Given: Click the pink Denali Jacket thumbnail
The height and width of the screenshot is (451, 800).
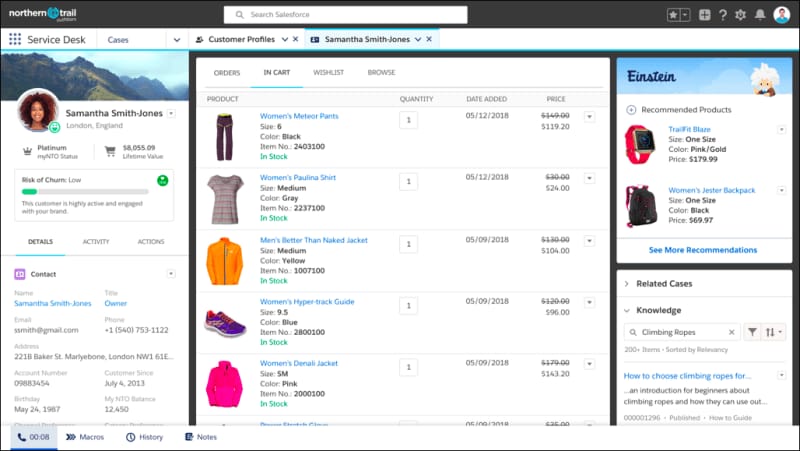Looking at the screenshot, I should (224, 384).
